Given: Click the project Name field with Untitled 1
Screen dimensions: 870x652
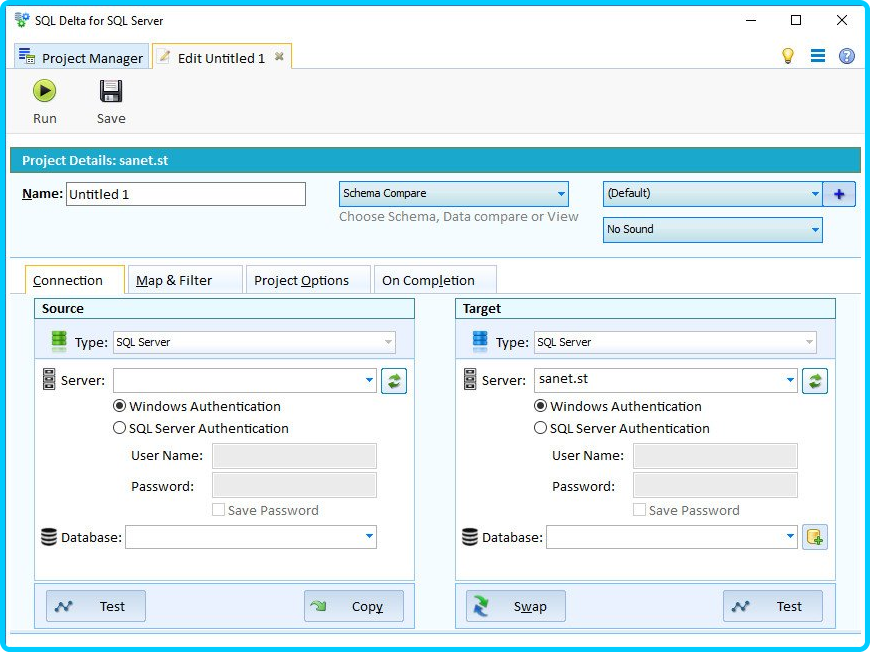Looking at the screenshot, I should click(186, 194).
